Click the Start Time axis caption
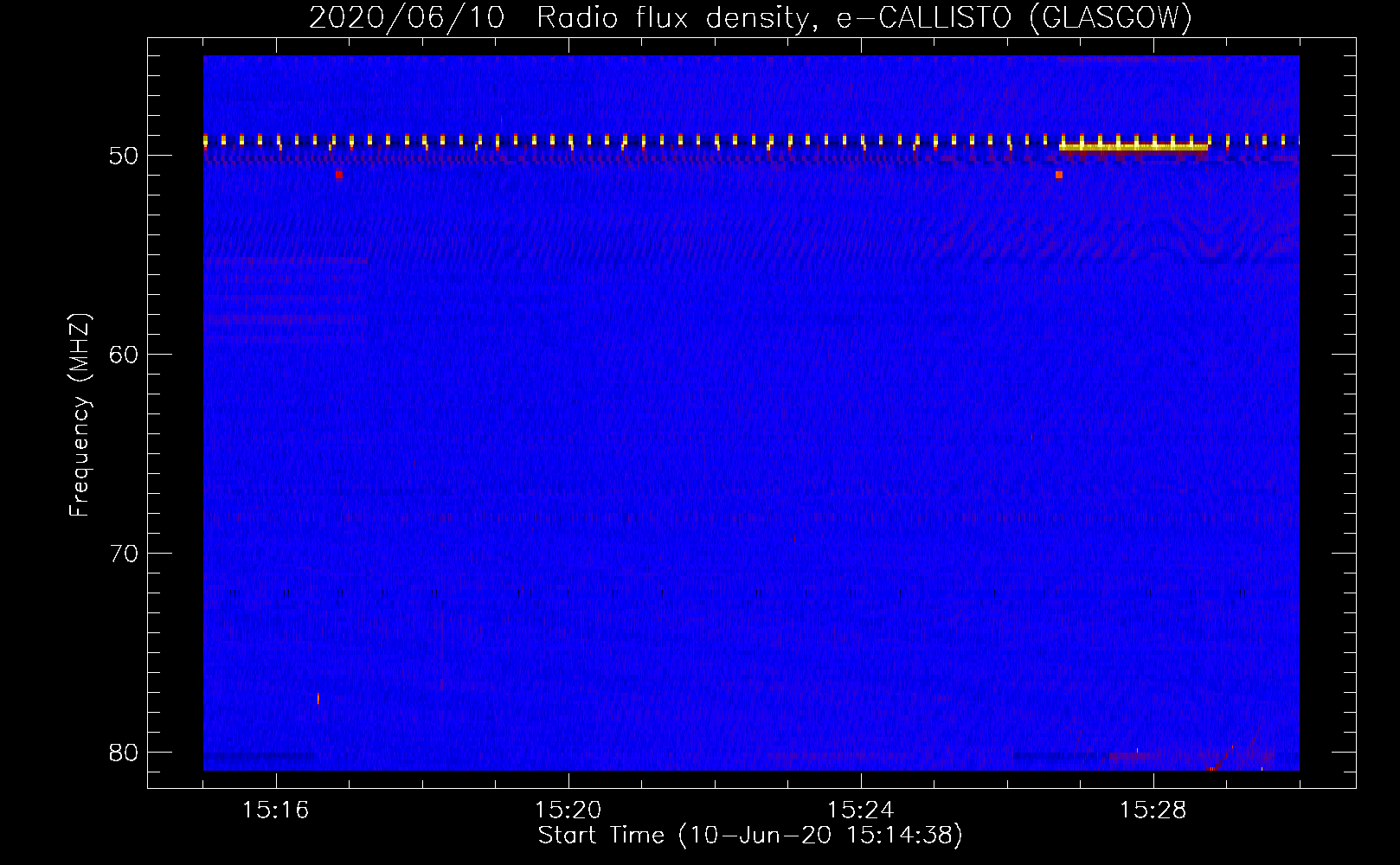This screenshot has height=865, width=1400. coord(750,836)
